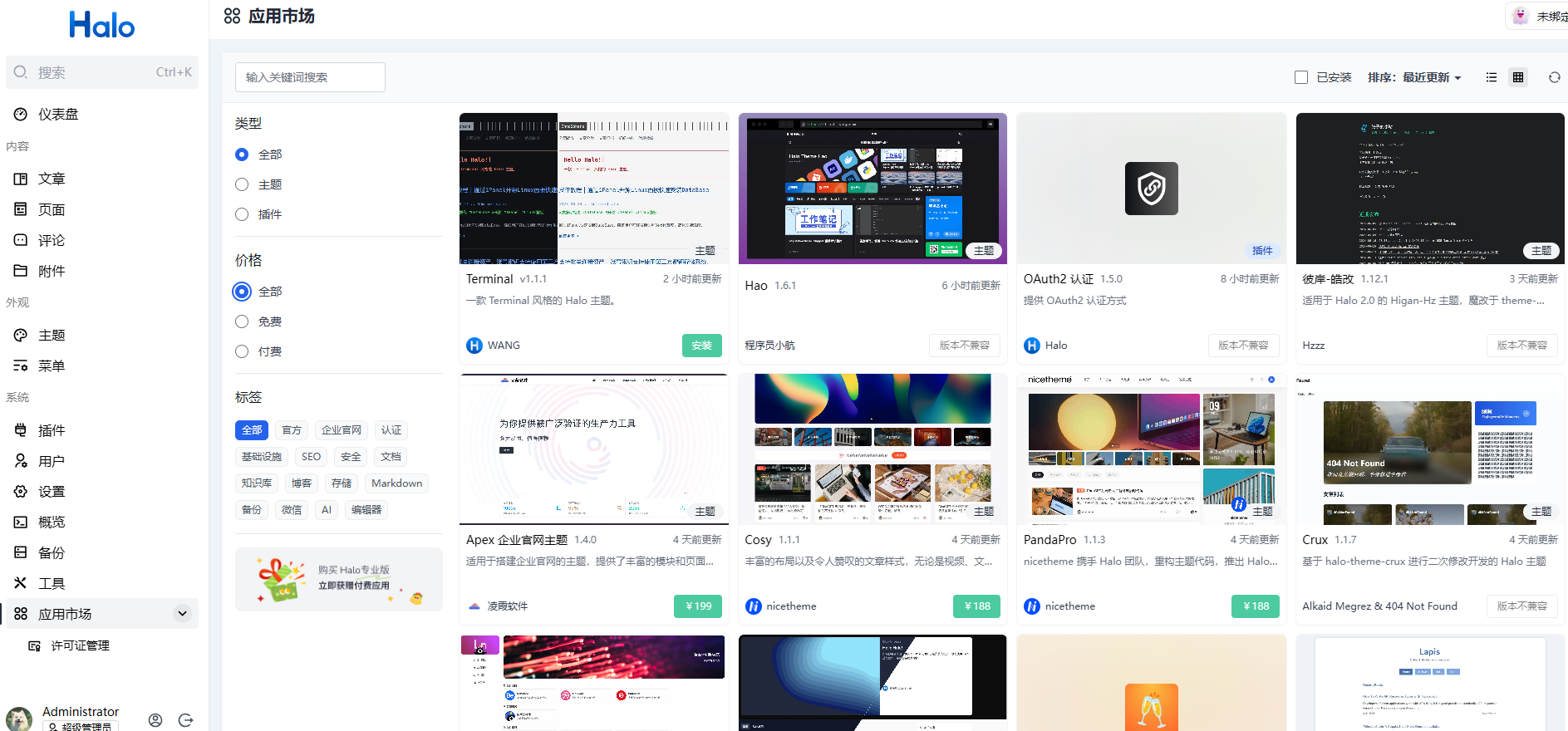Select the Markdown tag filter
1568x731 pixels.
point(397,483)
